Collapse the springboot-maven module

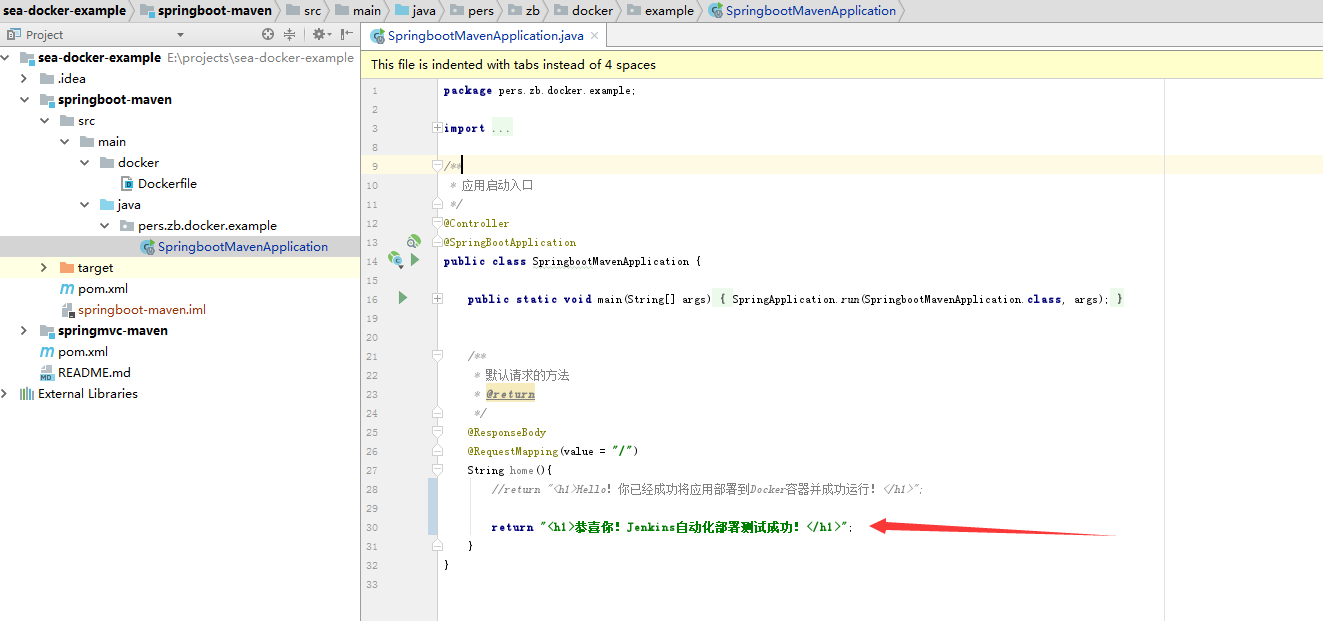(x=24, y=100)
